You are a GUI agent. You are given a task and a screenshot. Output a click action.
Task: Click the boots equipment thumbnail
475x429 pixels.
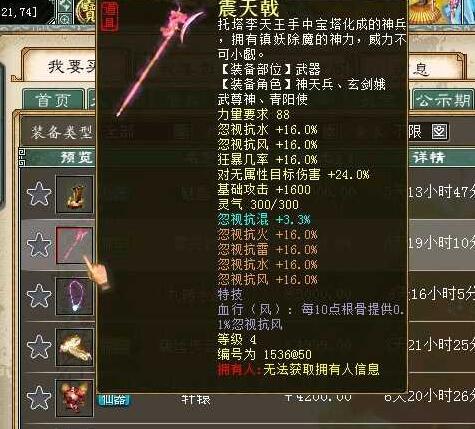pos(75,195)
